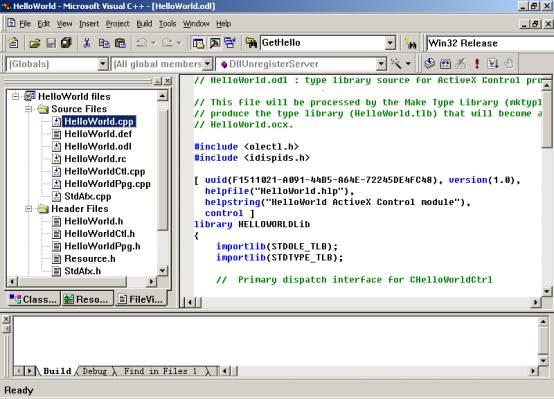Click the WizardBar wand action icon

tap(396, 64)
